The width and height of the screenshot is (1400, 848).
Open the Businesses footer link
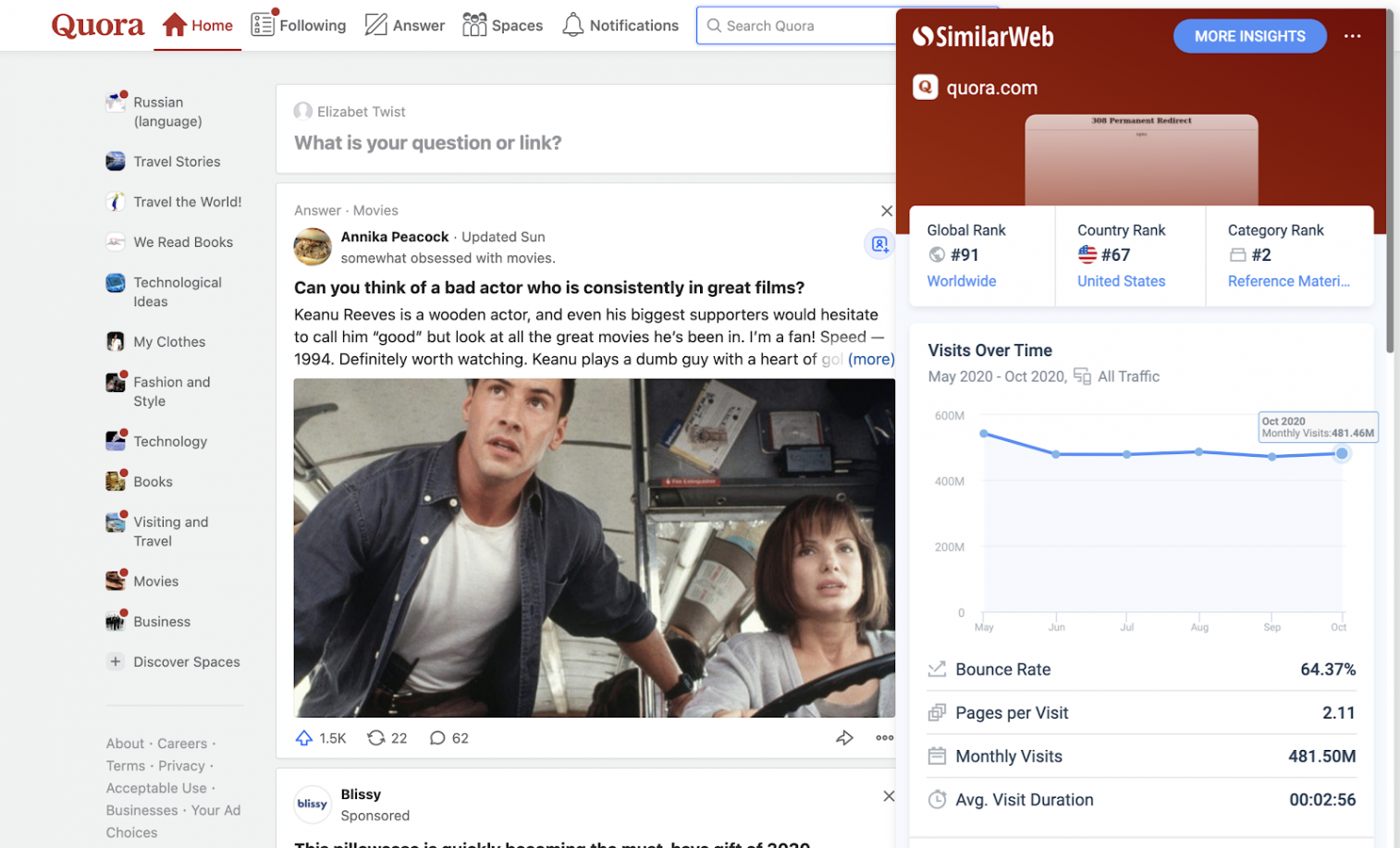[x=141, y=810]
